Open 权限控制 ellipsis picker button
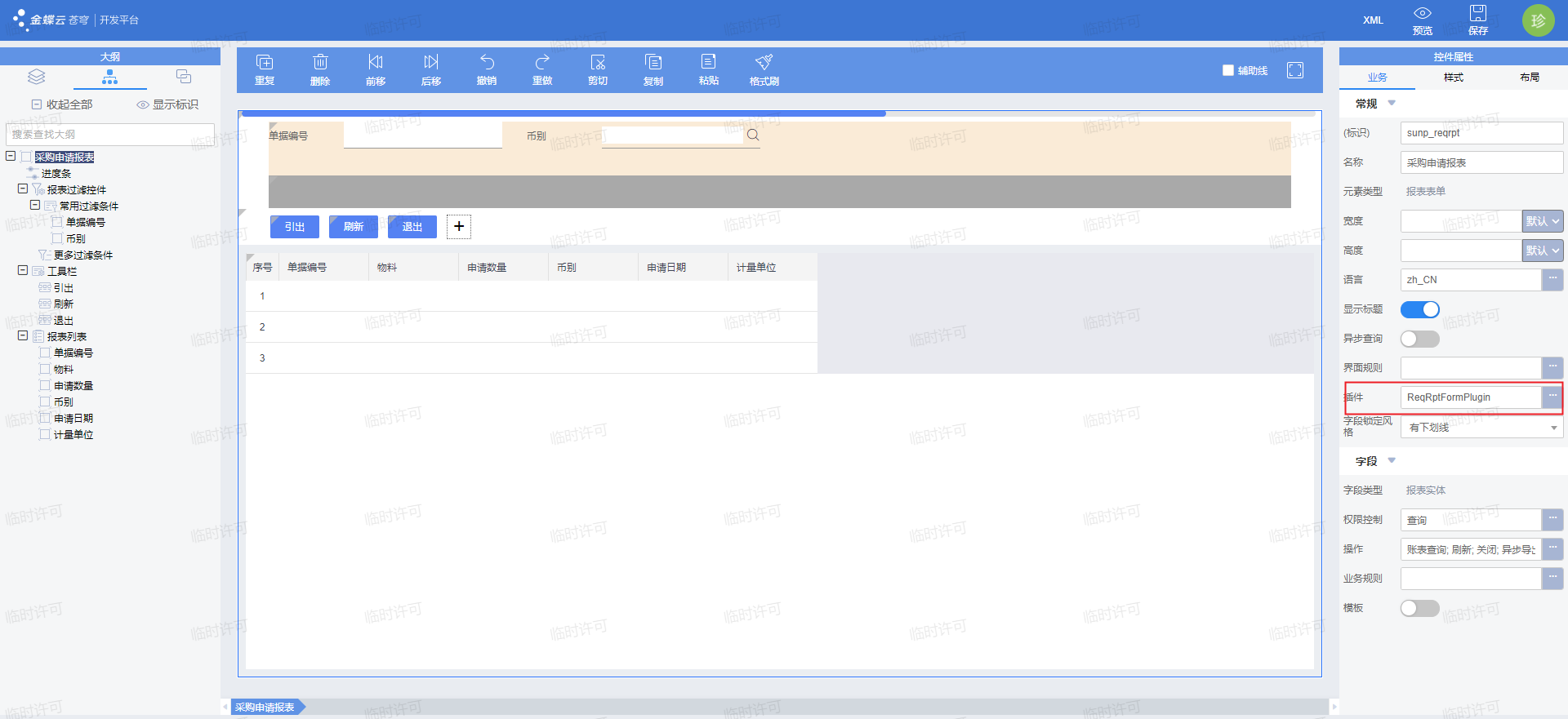The width and height of the screenshot is (1568, 719). [1552, 520]
